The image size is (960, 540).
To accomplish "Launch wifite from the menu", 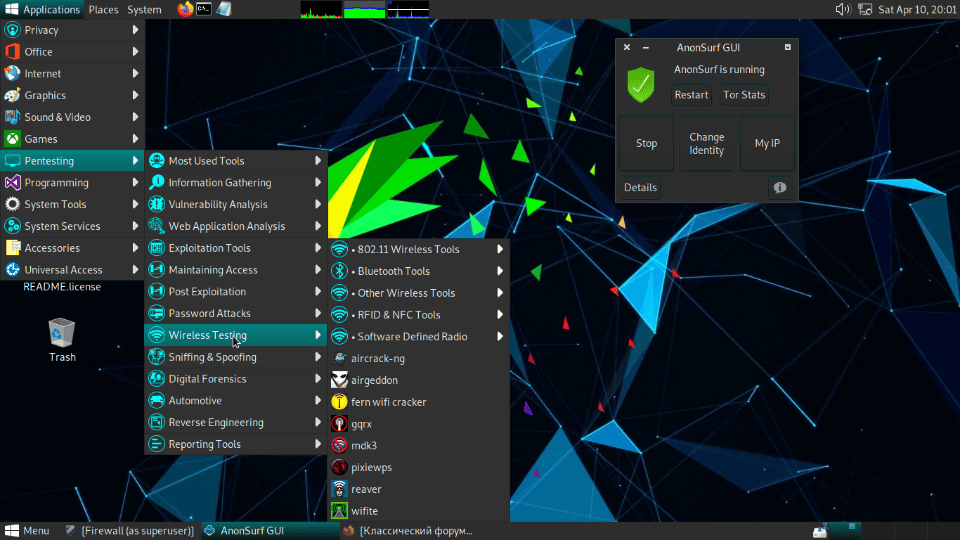I will coord(419,511).
